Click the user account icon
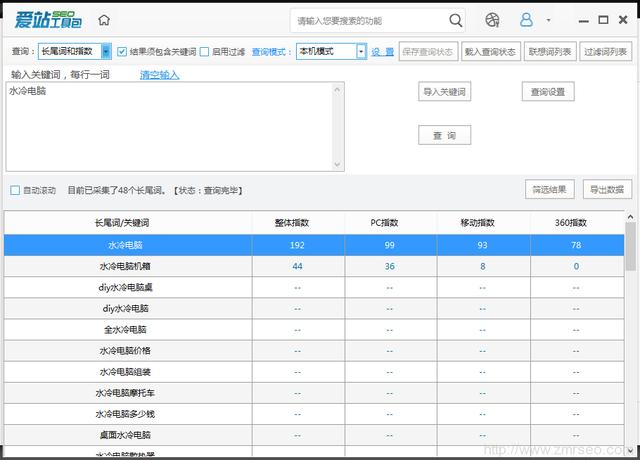Screen dimensions: 640x460 pos(526,20)
